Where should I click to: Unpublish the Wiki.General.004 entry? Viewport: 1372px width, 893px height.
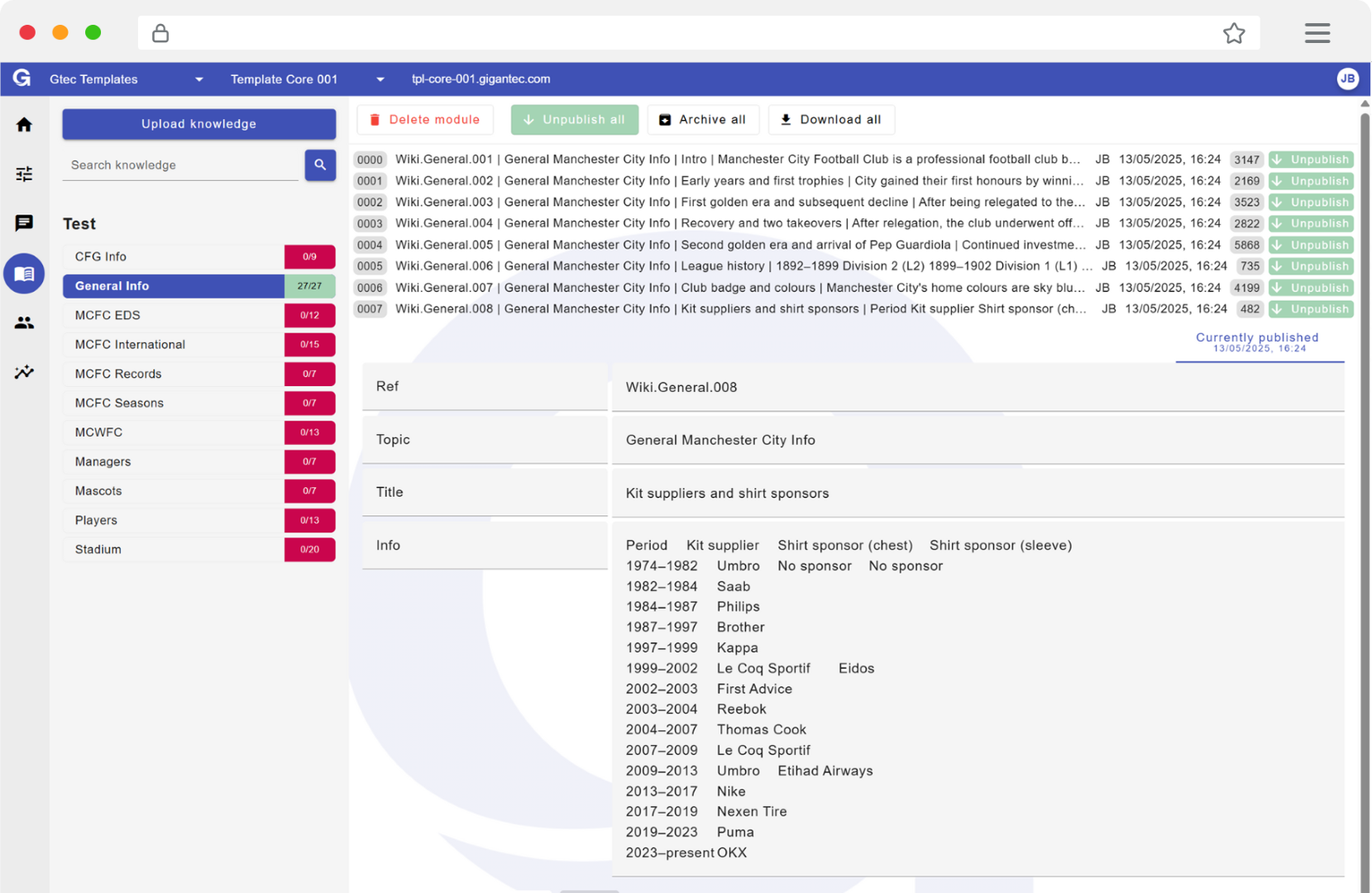1311,224
